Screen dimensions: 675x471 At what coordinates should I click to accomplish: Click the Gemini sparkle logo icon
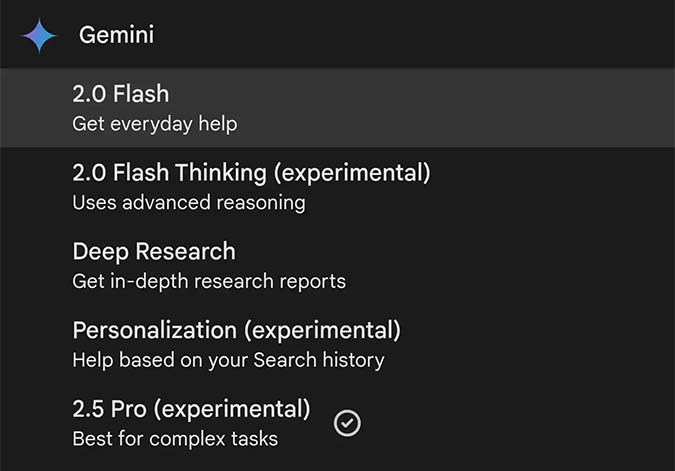coord(40,35)
